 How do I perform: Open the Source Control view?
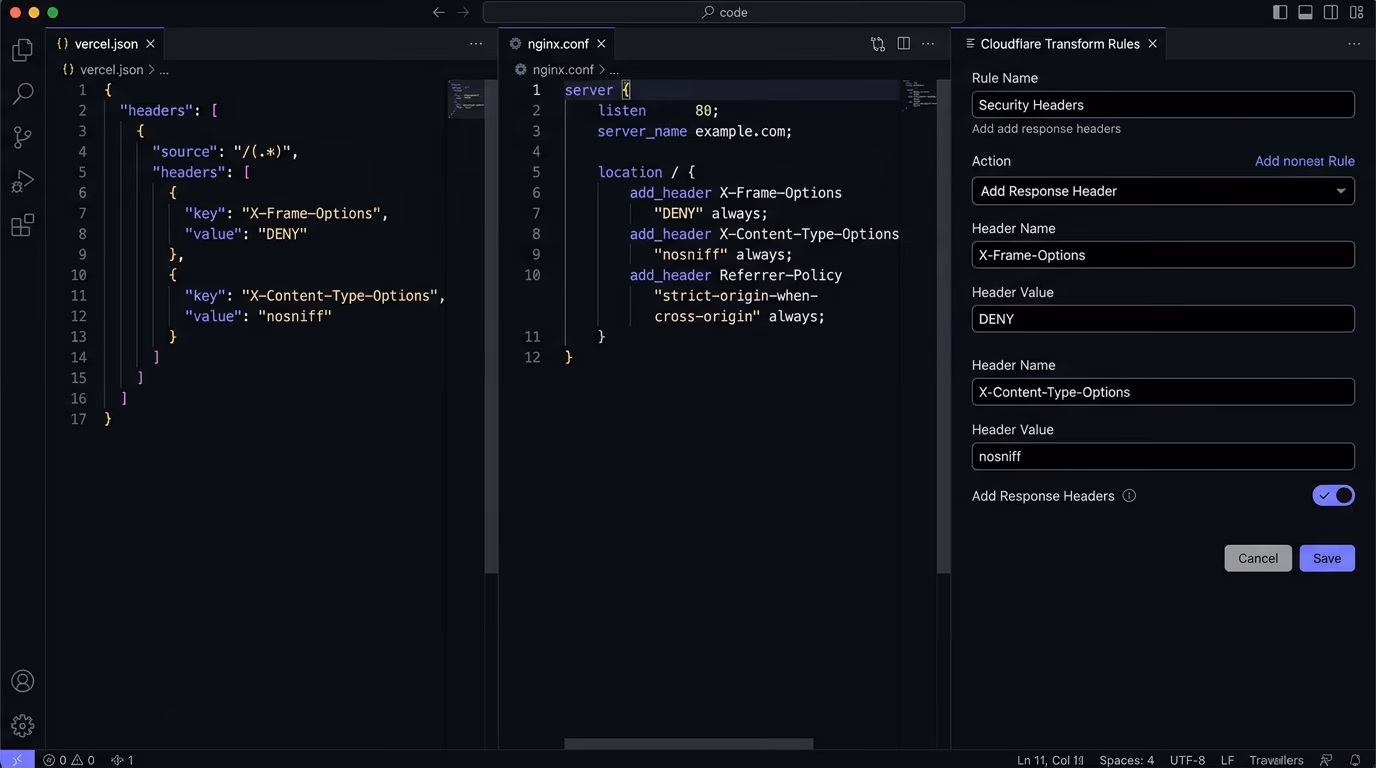22,138
